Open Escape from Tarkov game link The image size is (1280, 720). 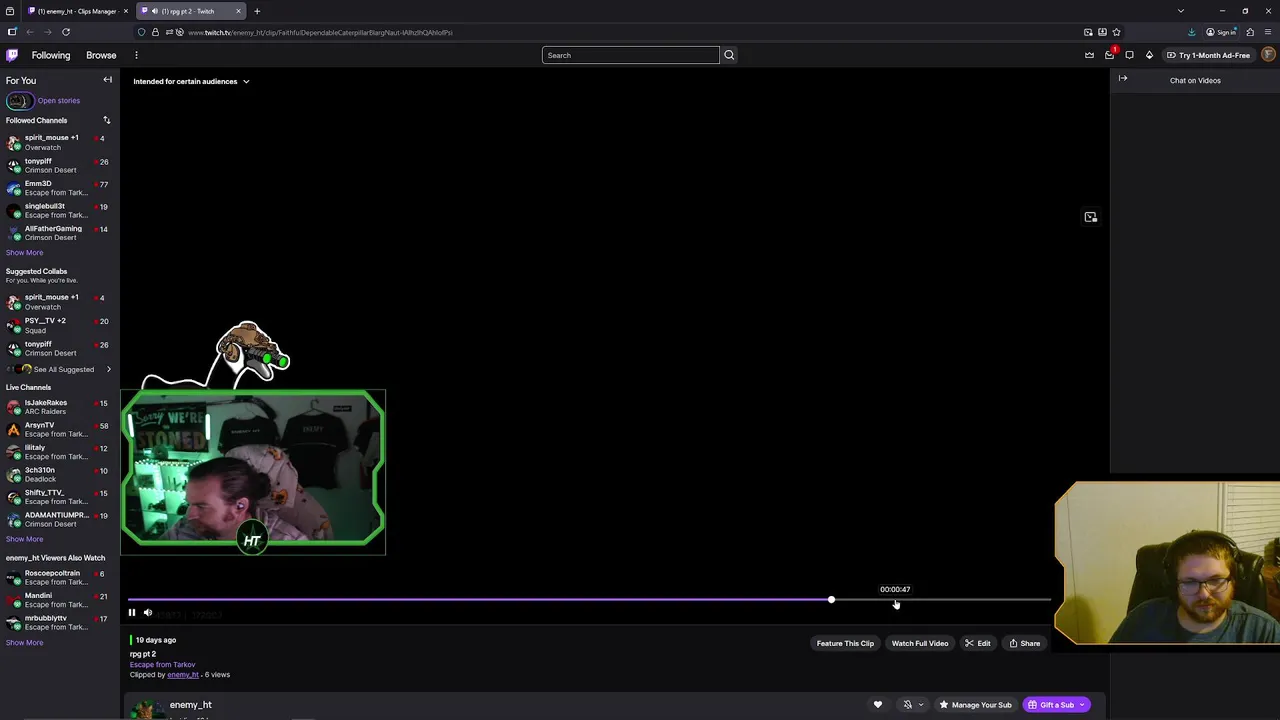pyautogui.click(x=162, y=664)
